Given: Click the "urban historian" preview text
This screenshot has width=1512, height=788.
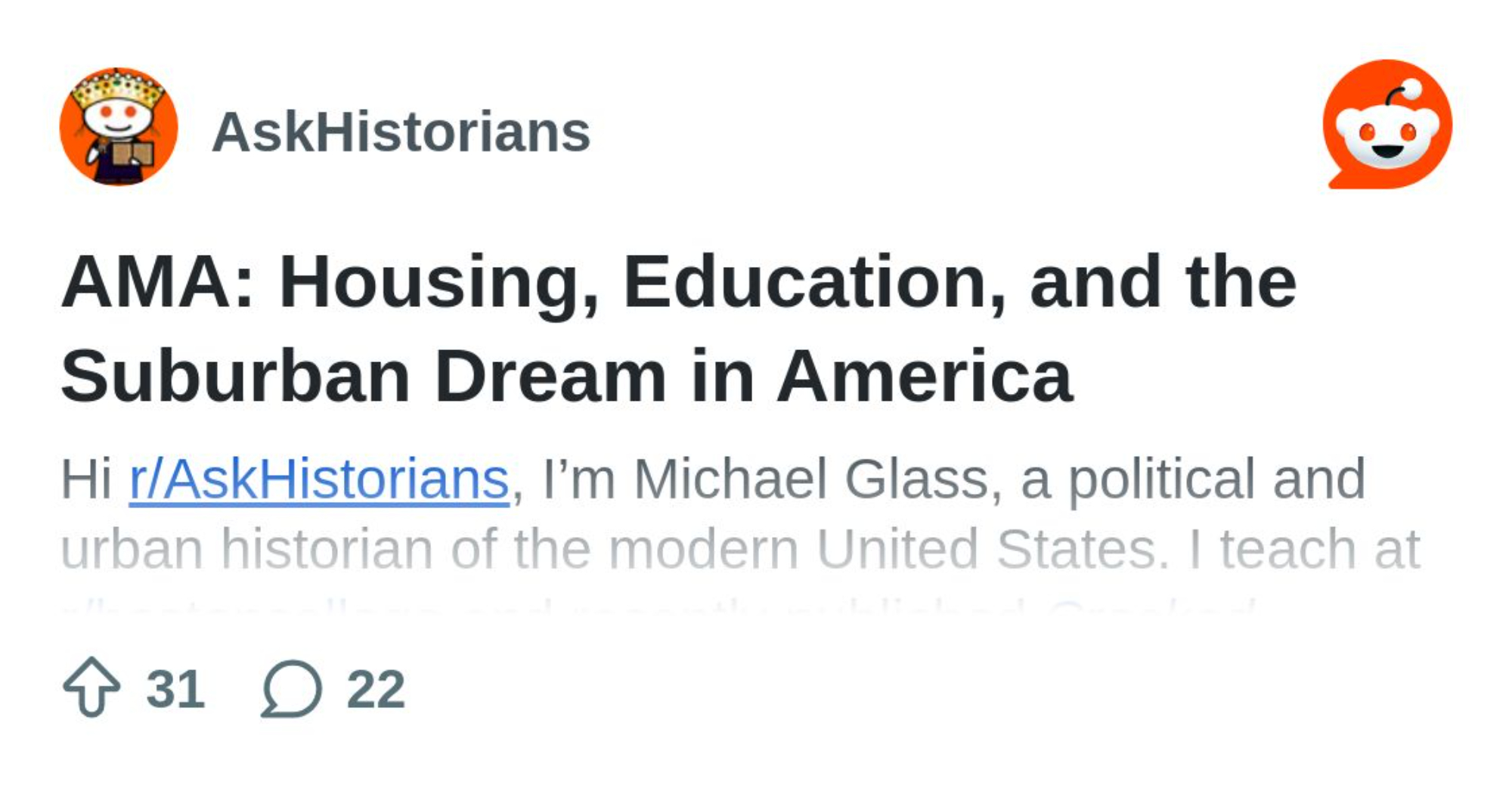Looking at the screenshot, I should point(246,548).
